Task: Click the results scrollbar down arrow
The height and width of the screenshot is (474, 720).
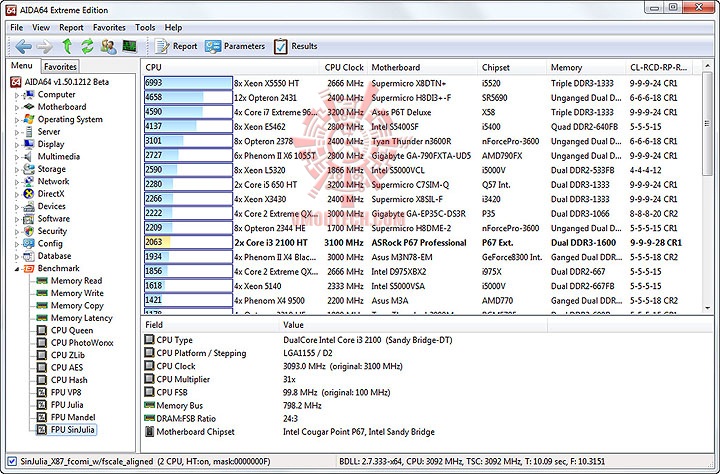Action: (708, 308)
